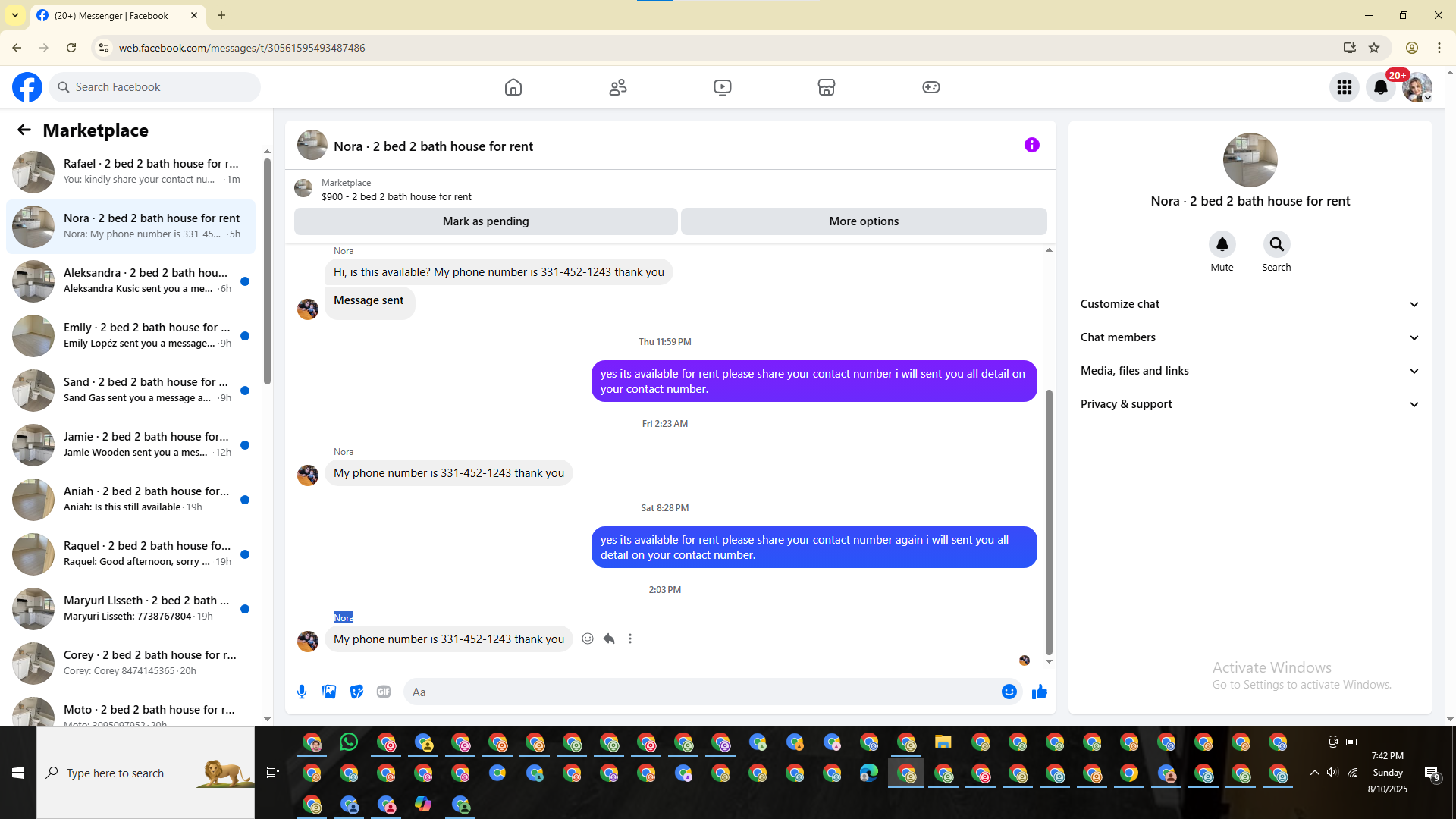
Task: Click the attach photo icon
Action: 329,692
